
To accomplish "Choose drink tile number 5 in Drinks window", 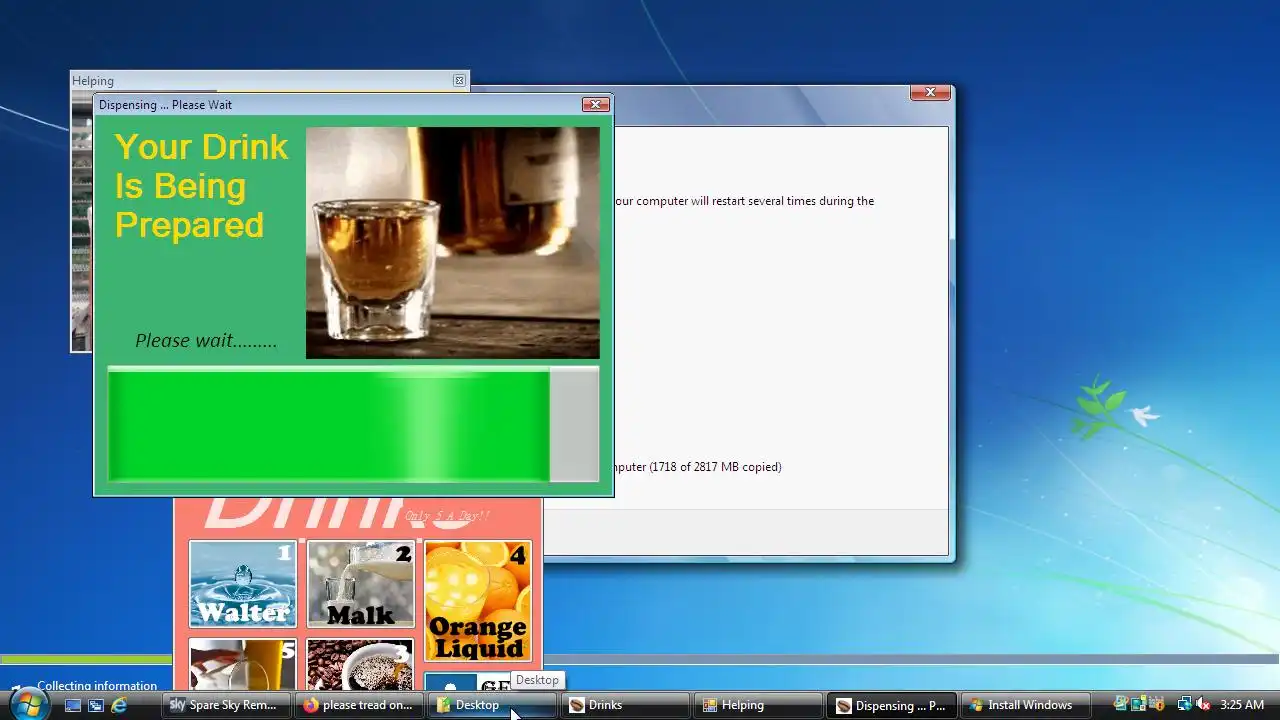I will coord(243,664).
